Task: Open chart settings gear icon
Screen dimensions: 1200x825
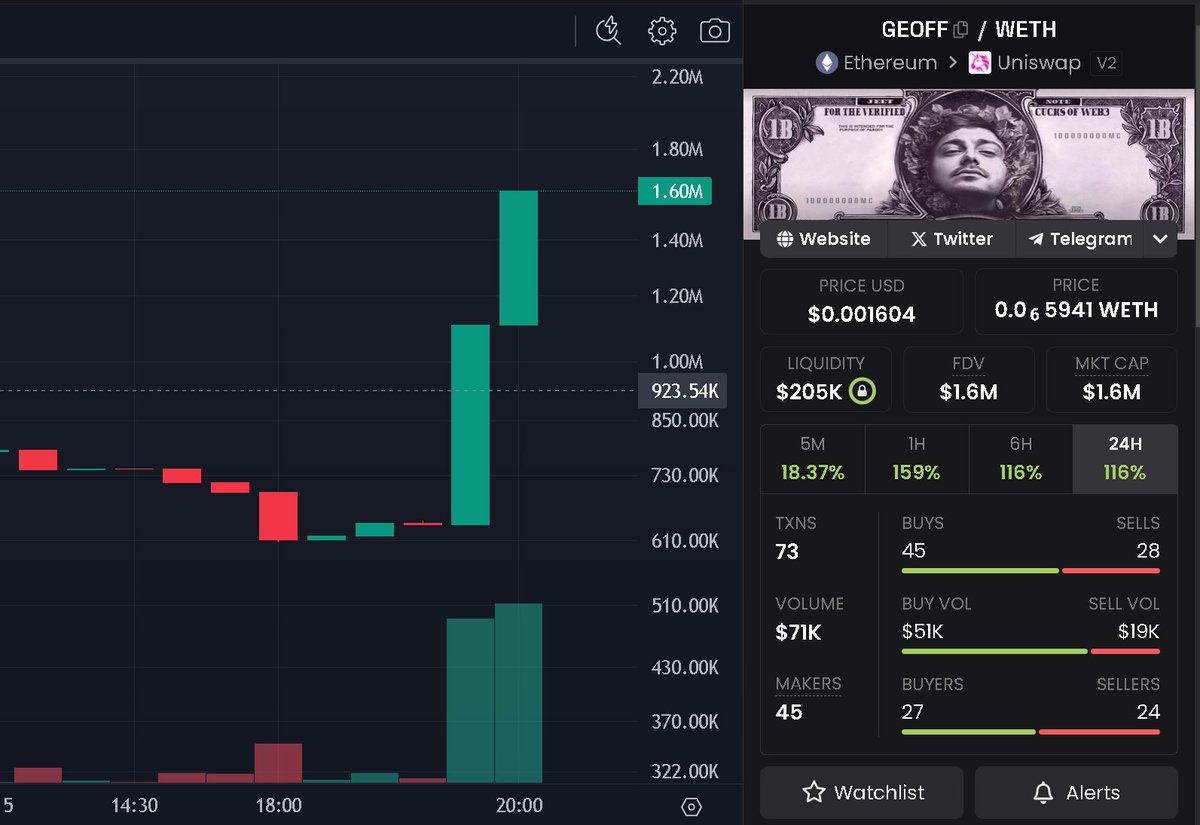Action: pyautogui.click(x=662, y=31)
